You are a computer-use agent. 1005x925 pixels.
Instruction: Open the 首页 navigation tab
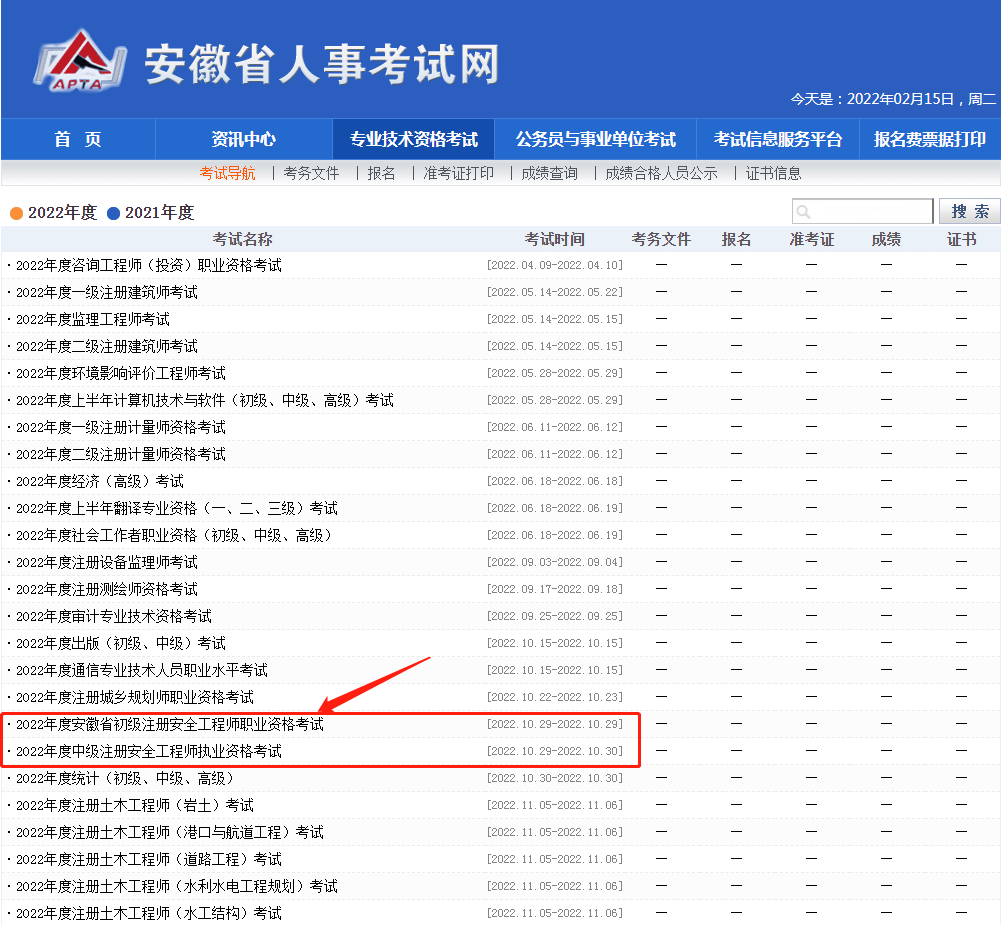[x=78, y=139]
